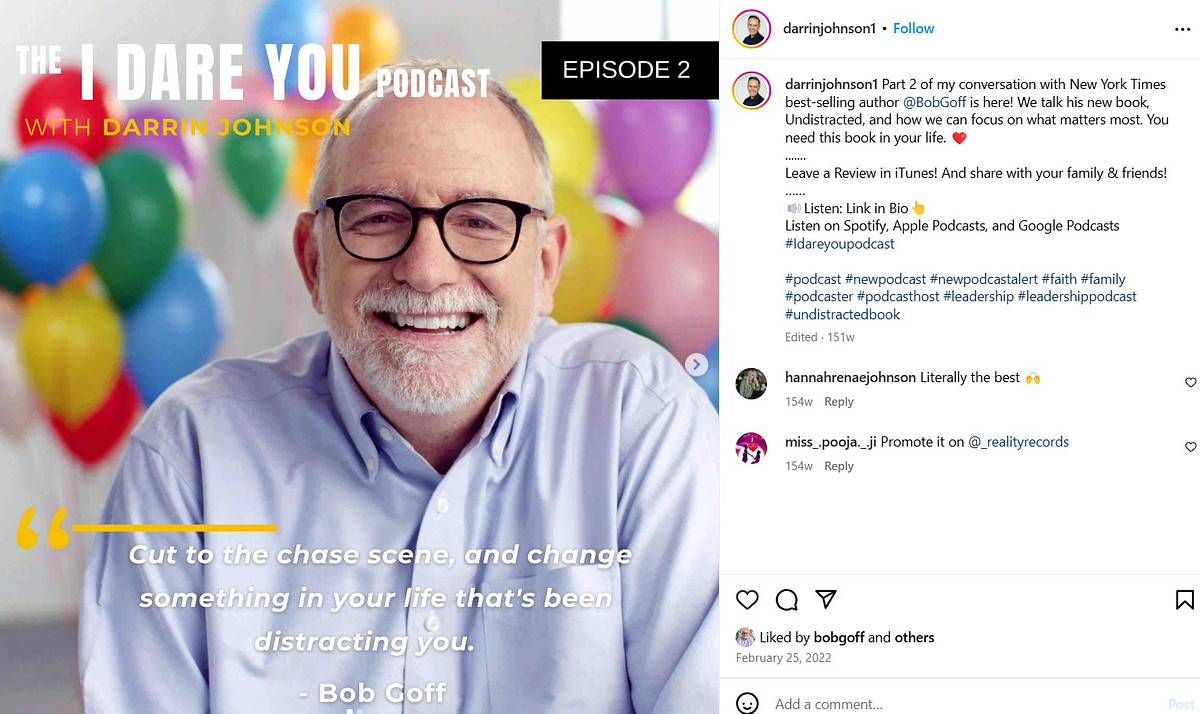Open the @_realityrecords mention
The image size is (1200, 714).
point(1019,441)
